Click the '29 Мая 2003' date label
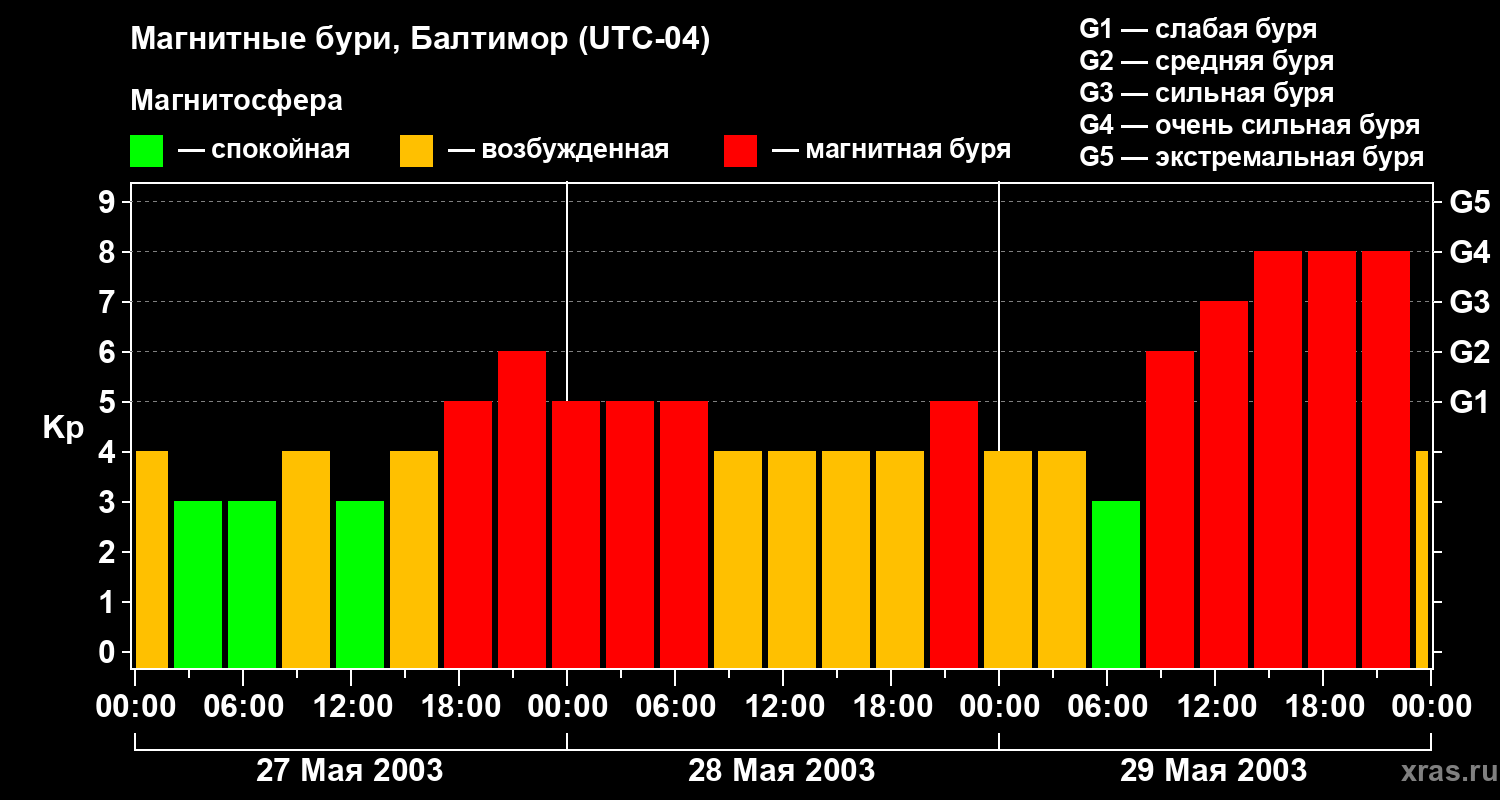 tap(1213, 771)
